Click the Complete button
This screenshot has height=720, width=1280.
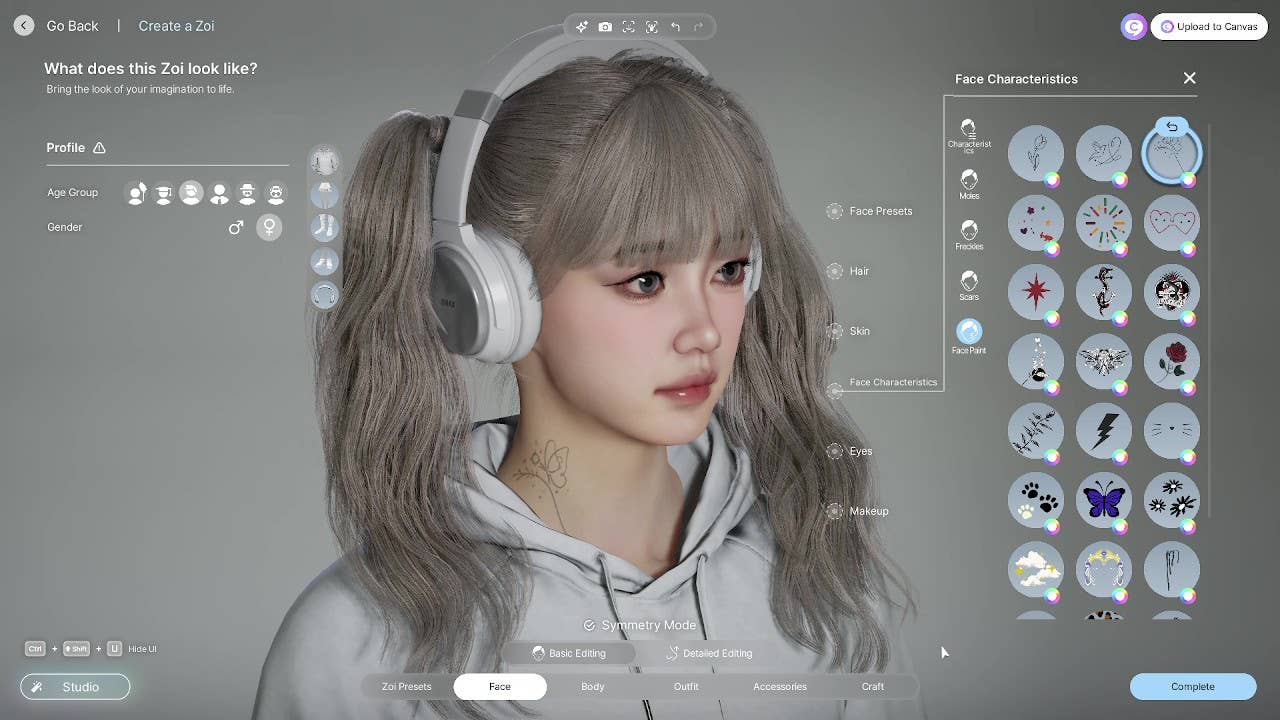click(x=1193, y=687)
